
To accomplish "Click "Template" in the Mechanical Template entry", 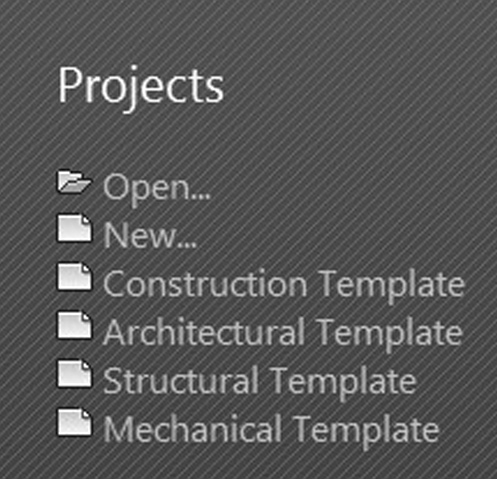I will click(366, 432).
